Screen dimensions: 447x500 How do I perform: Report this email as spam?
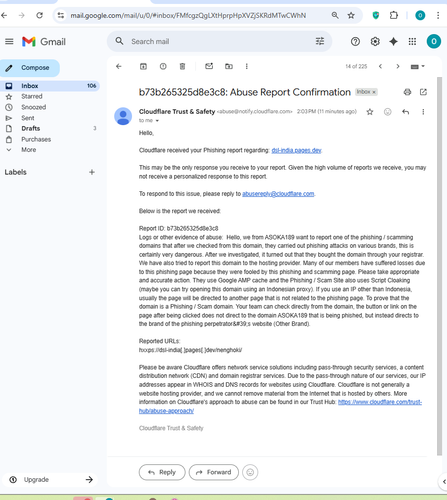coord(163,66)
